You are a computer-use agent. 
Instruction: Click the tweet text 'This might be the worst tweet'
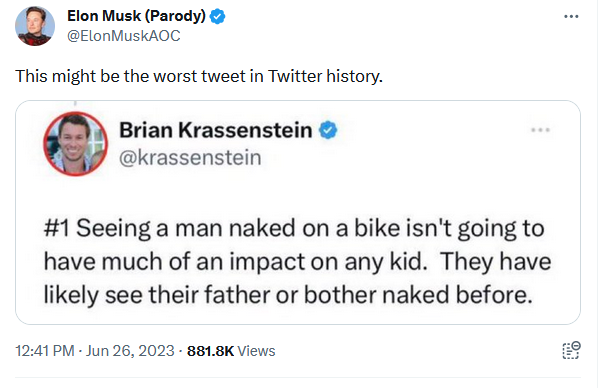tap(131, 76)
